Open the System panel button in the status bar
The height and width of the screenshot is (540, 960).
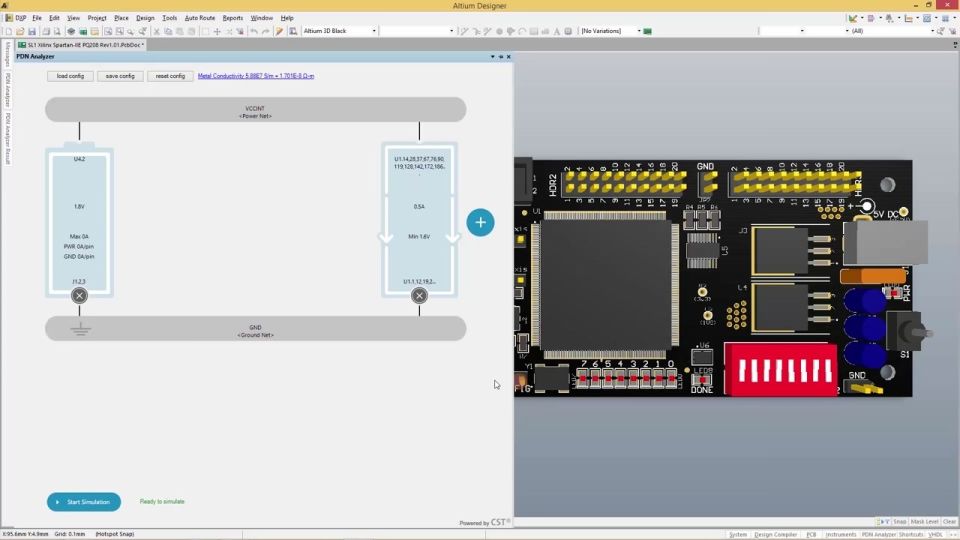coord(738,534)
